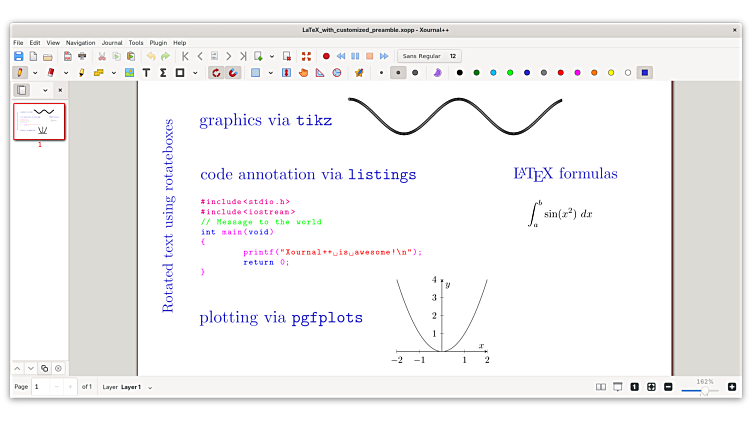Screen dimensions: 752x423
Task: Select the Pen tool
Action: [x=19, y=72]
